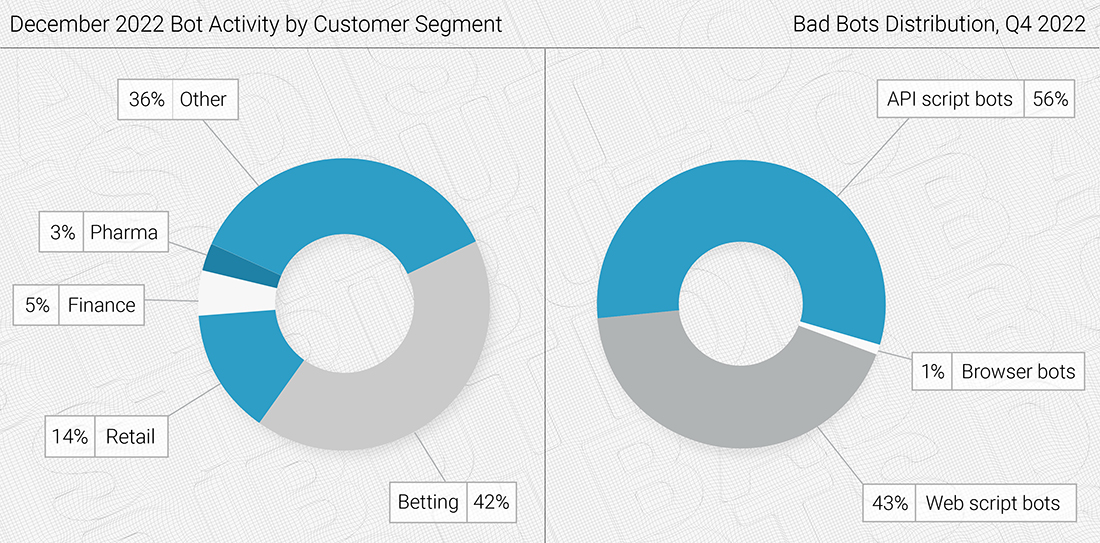Select the dark blue Pharma slice
This screenshot has height=543, width=1100.
click(242, 267)
